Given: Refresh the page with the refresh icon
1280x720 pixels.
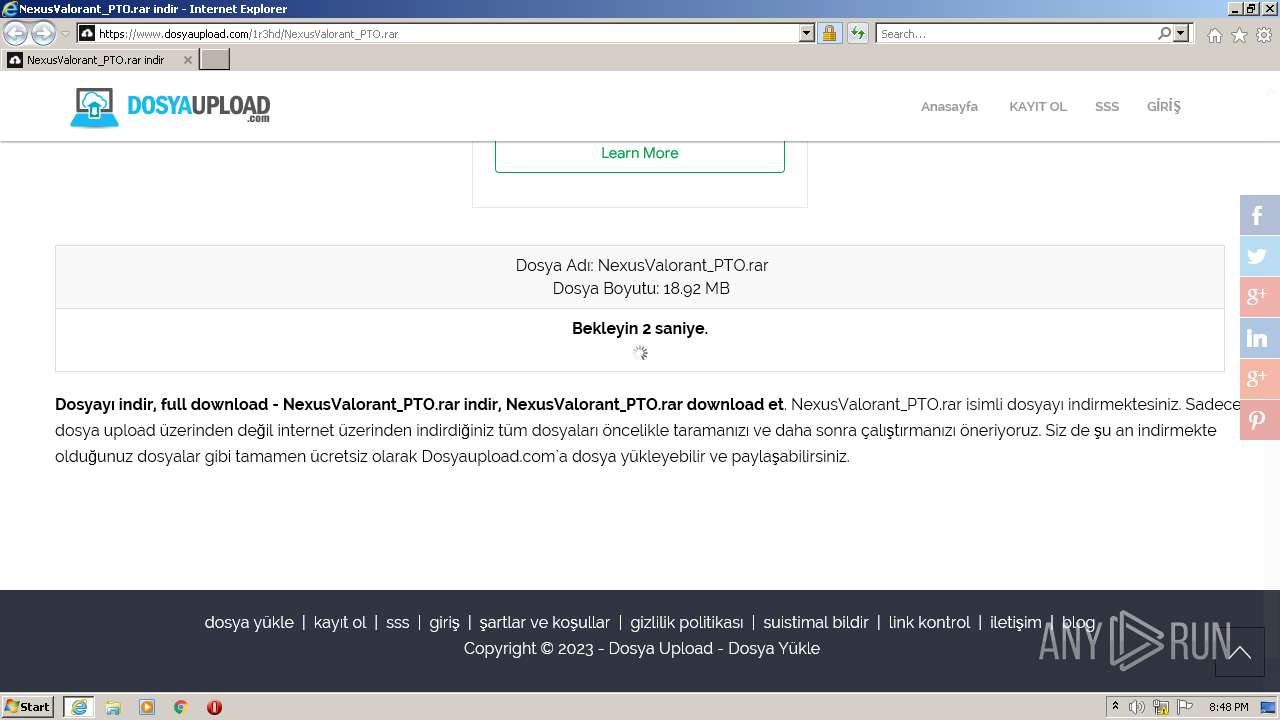Looking at the screenshot, I should [858, 34].
